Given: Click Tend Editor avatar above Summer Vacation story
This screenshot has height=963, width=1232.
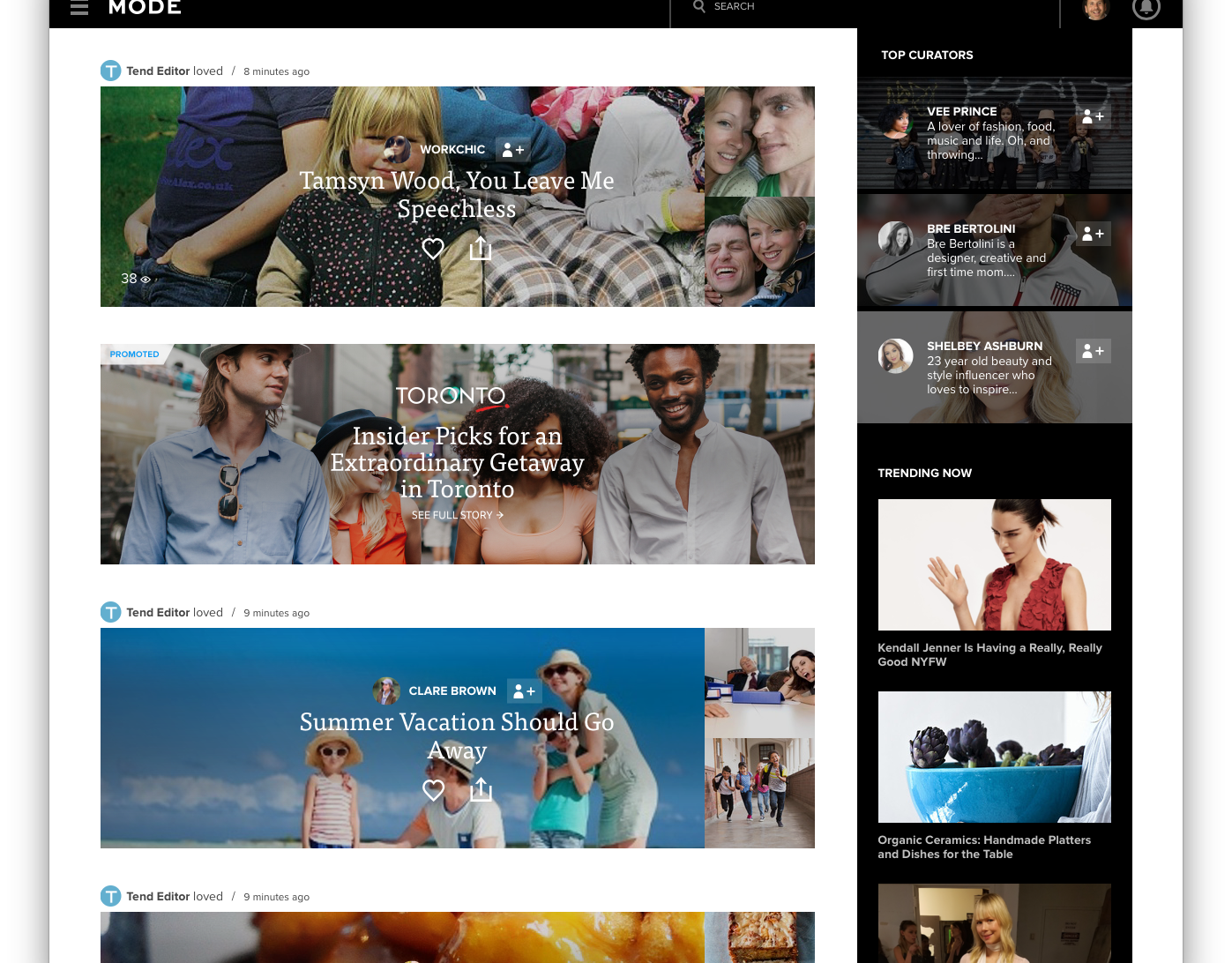Looking at the screenshot, I should (110, 612).
